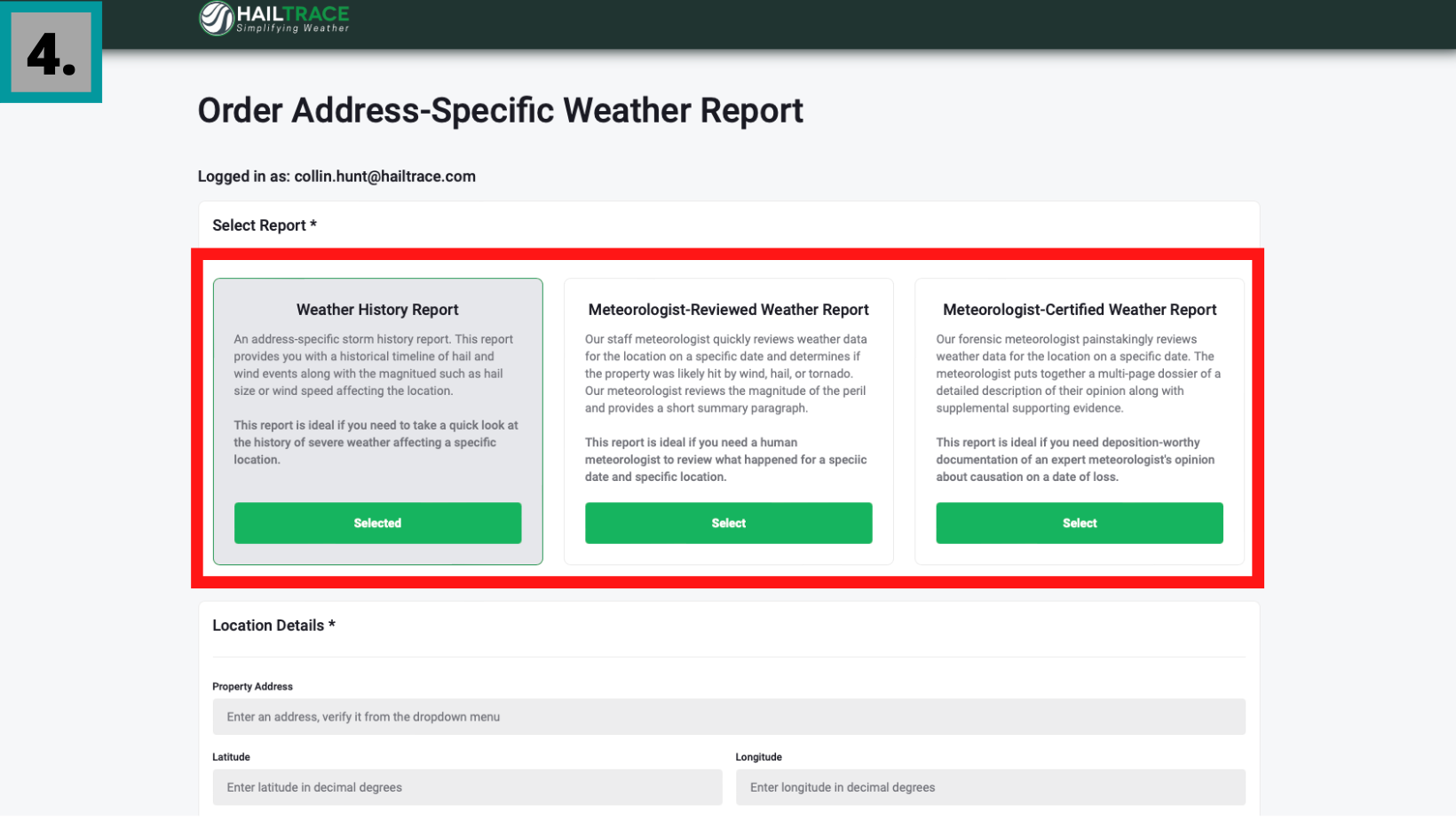1456x820 pixels.
Task: Click the 'Our forensic meteorologist painstakingly reviews' paragraph
Action: coord(1078,374)
